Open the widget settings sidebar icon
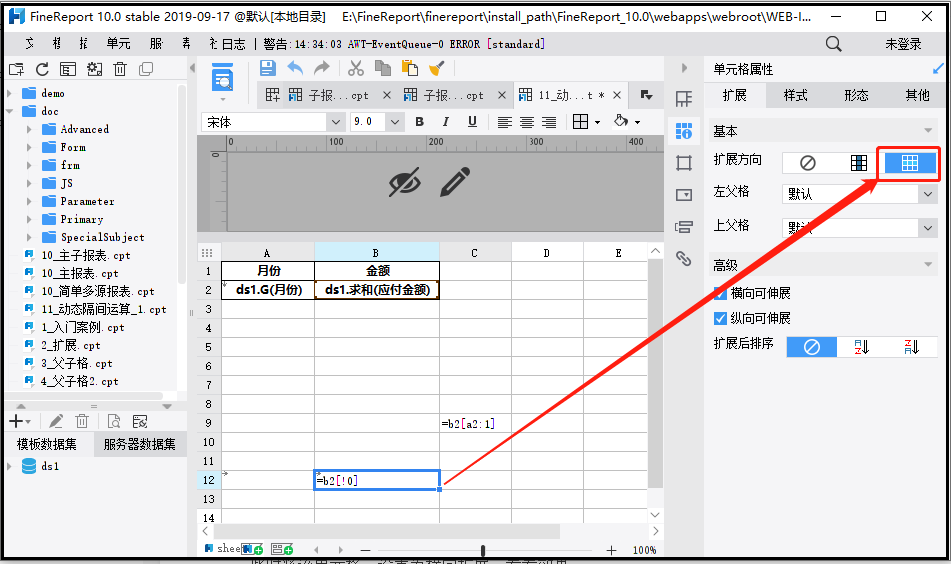 pyautogui.click(x=684, y=195)
